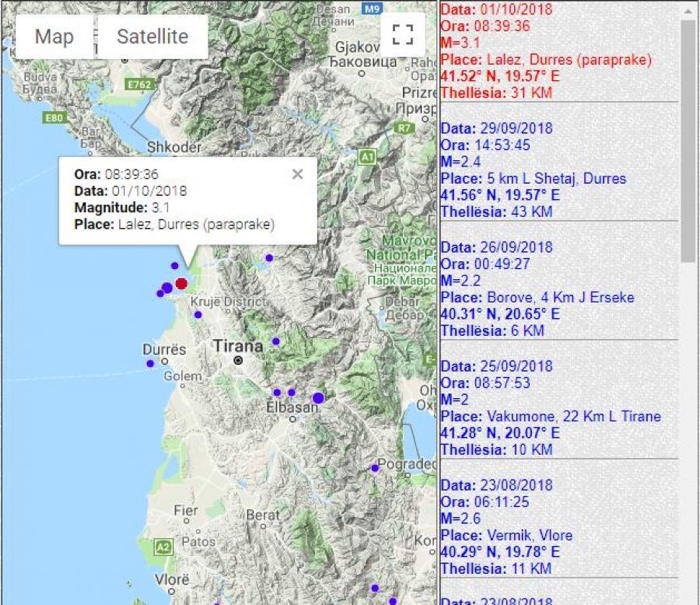Viewport: 700px width, 605px height.
Task: Select the 29/09/2018 Shetaj, Durres entry
Action: point(559,170)
